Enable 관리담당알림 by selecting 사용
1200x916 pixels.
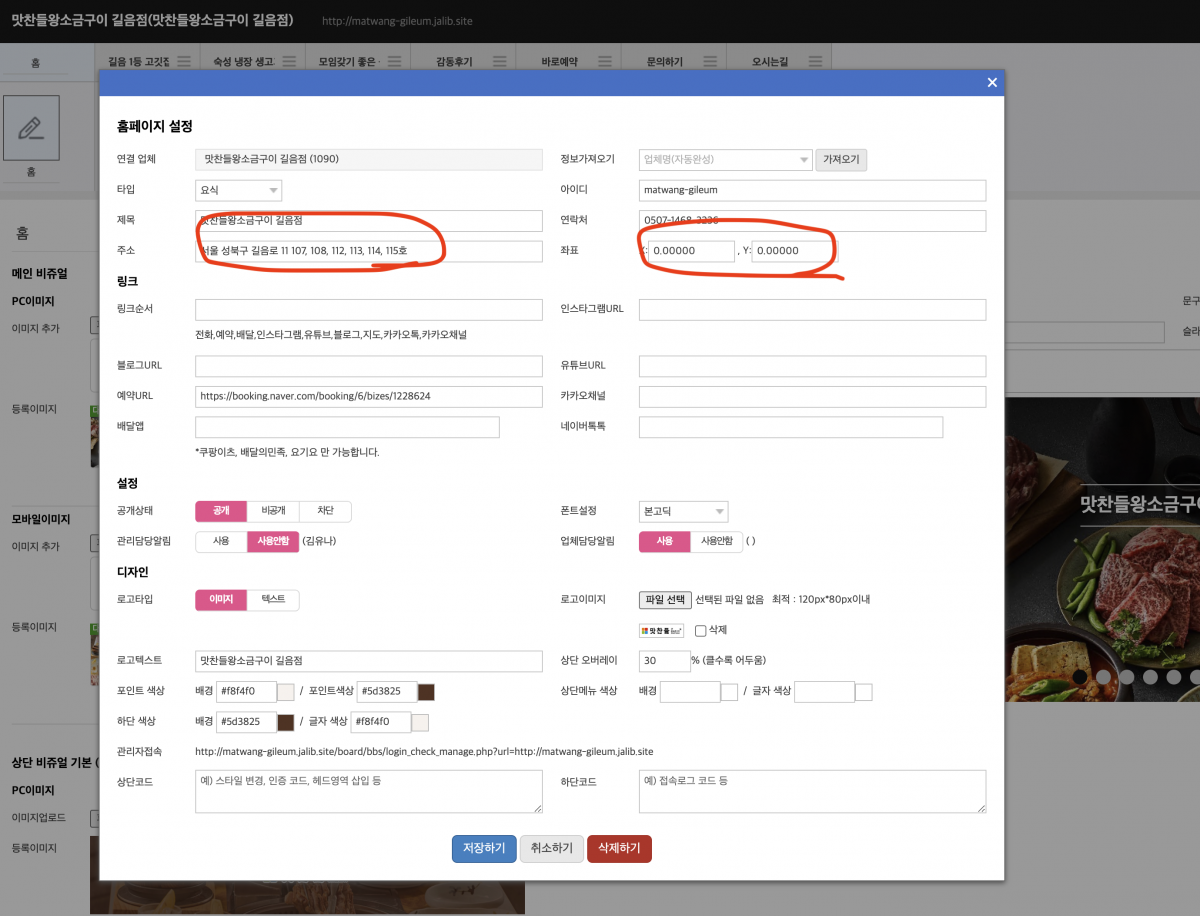click(x=221, y=541)
